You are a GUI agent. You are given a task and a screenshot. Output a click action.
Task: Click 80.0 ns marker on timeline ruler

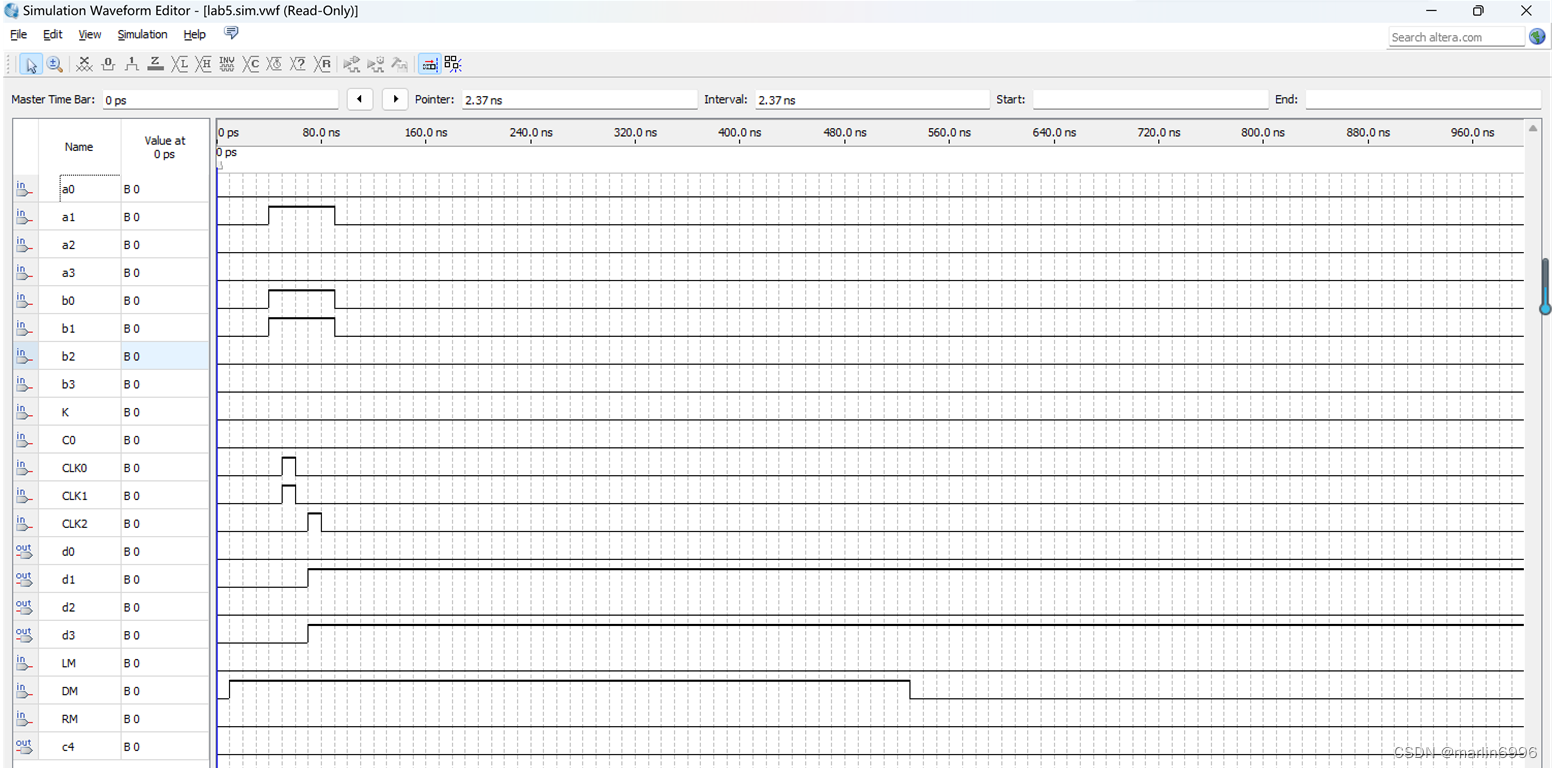click(321, 132)
